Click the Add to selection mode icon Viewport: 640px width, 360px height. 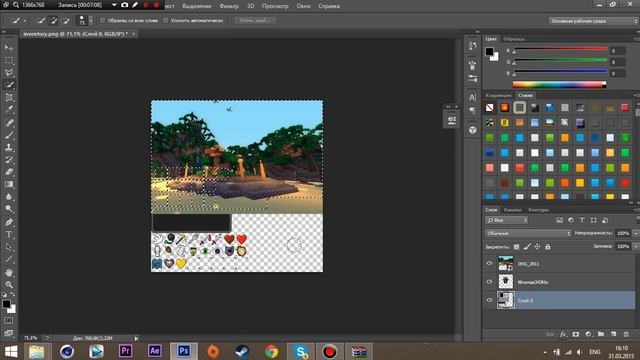click(53, 20)
